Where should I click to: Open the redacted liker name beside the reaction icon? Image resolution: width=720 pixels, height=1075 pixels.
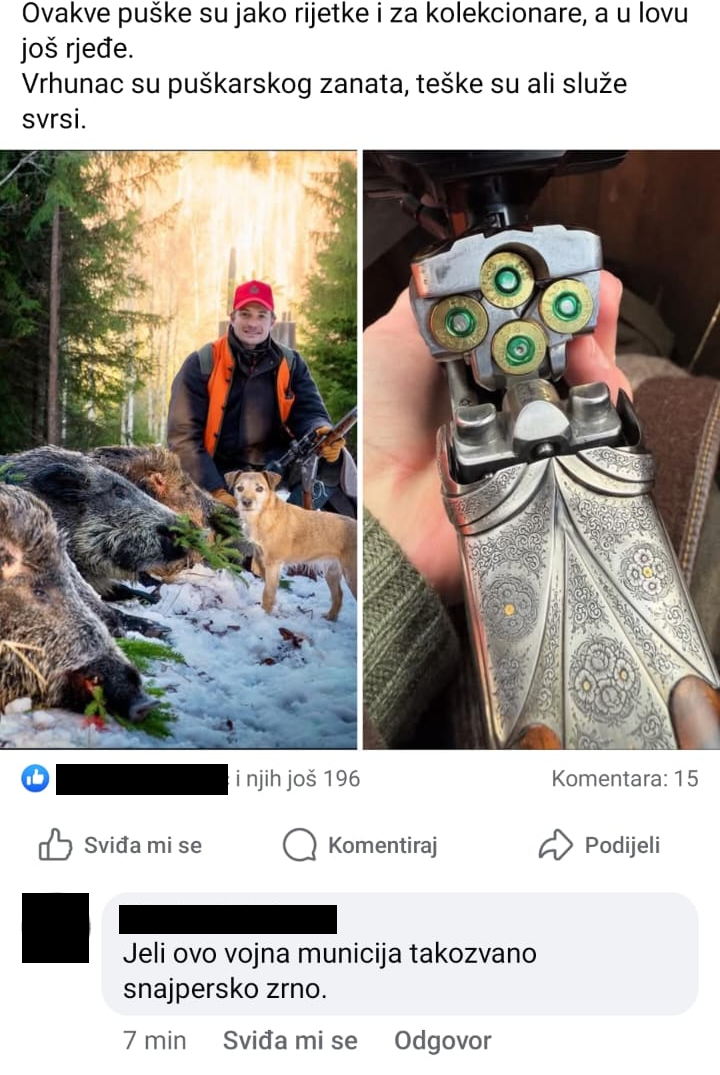(x=142, y=780)
